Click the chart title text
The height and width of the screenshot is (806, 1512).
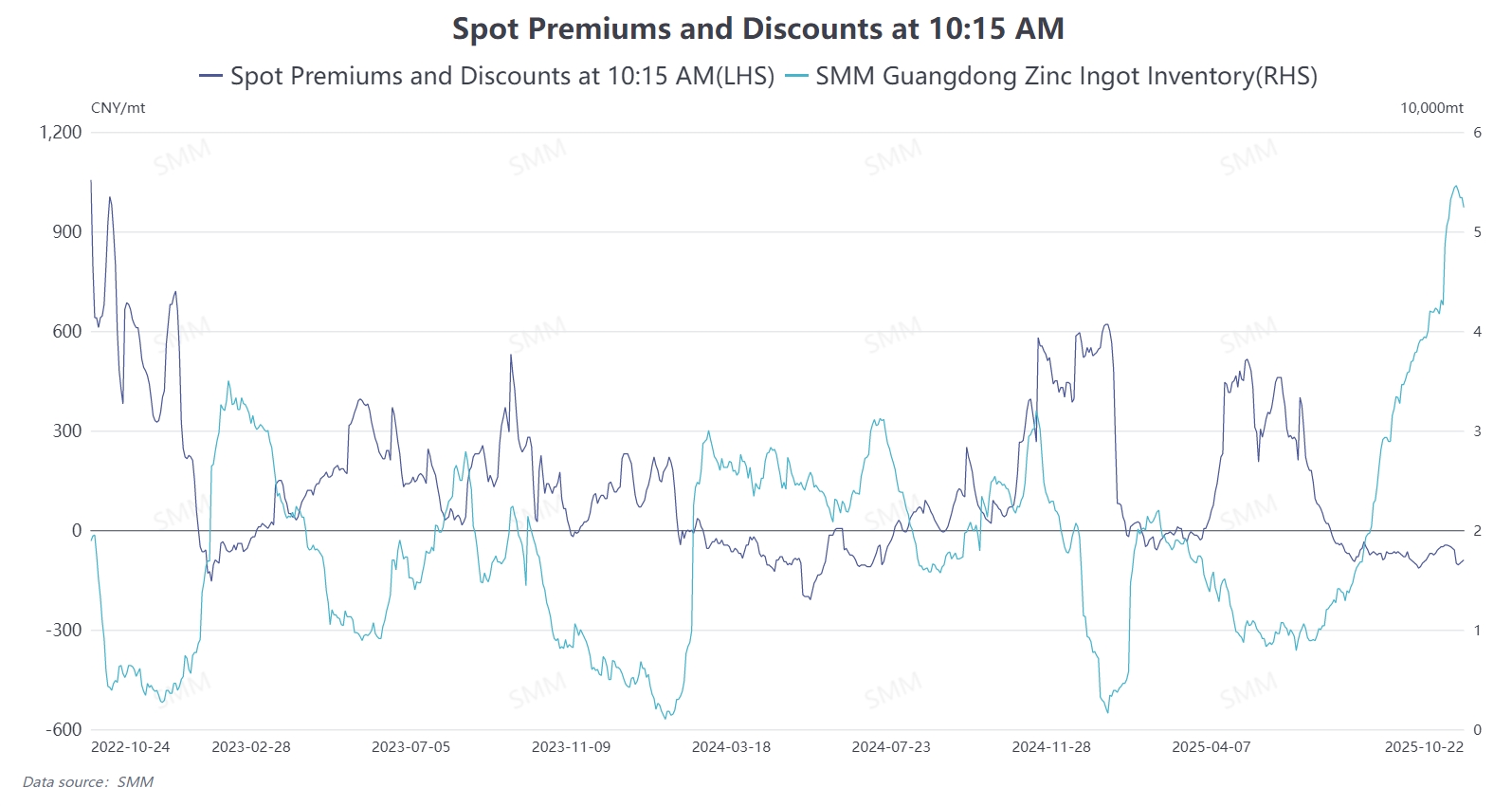(x=757, y=28)
